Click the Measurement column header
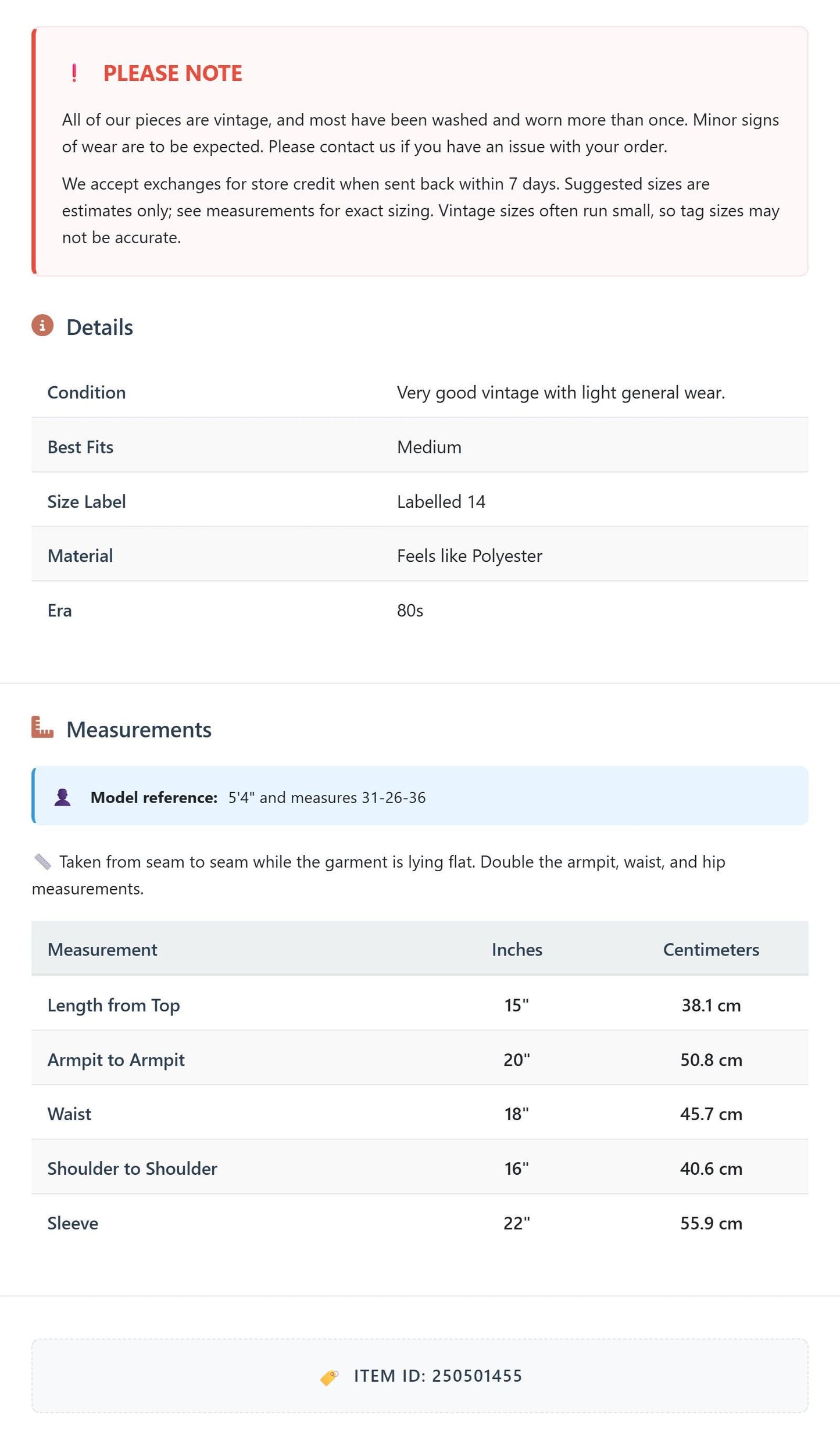The image size is (840, 1440). pos(102,950)
